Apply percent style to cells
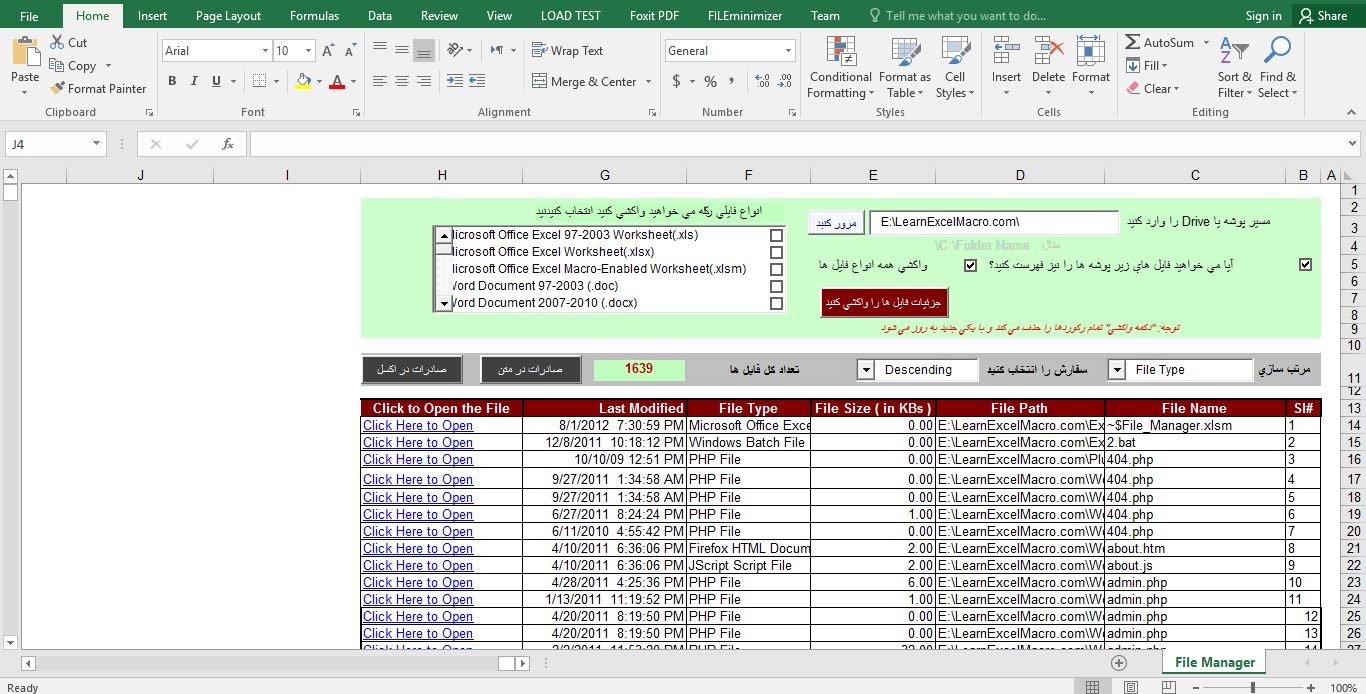 coord(710,81)
